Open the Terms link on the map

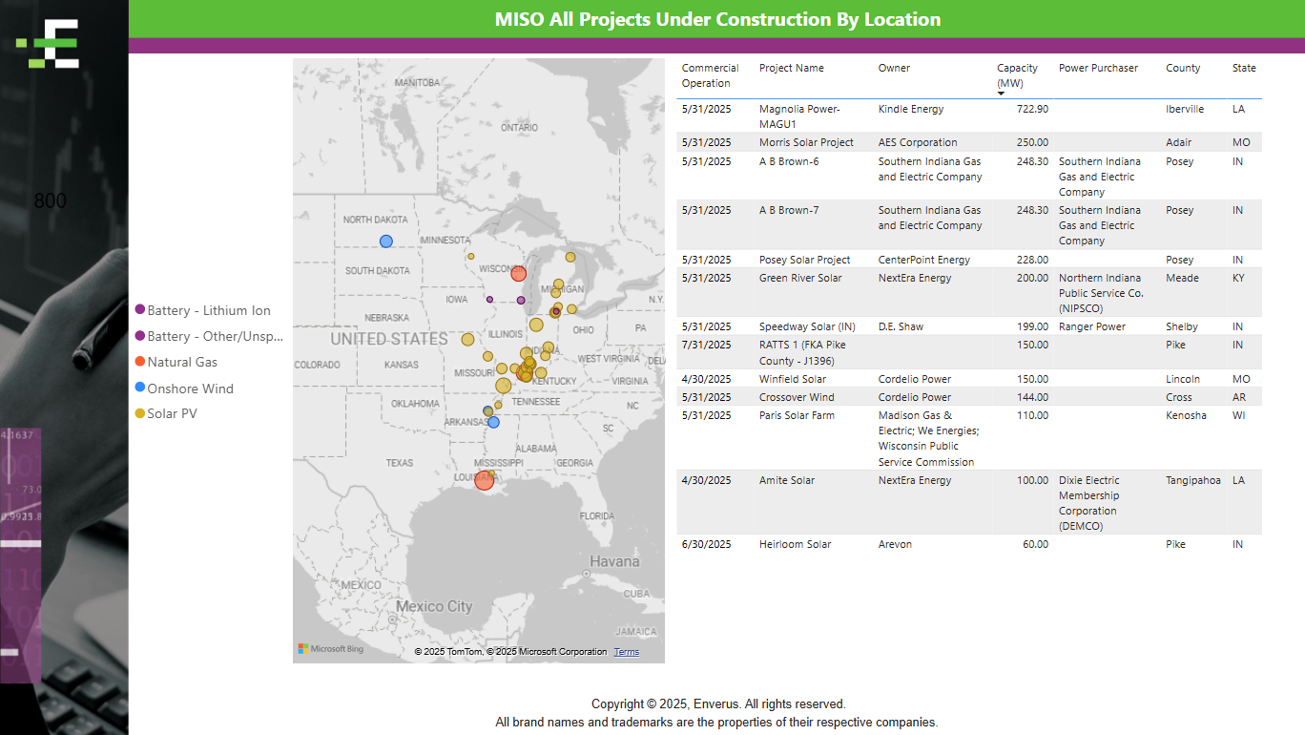click(626, 652)
